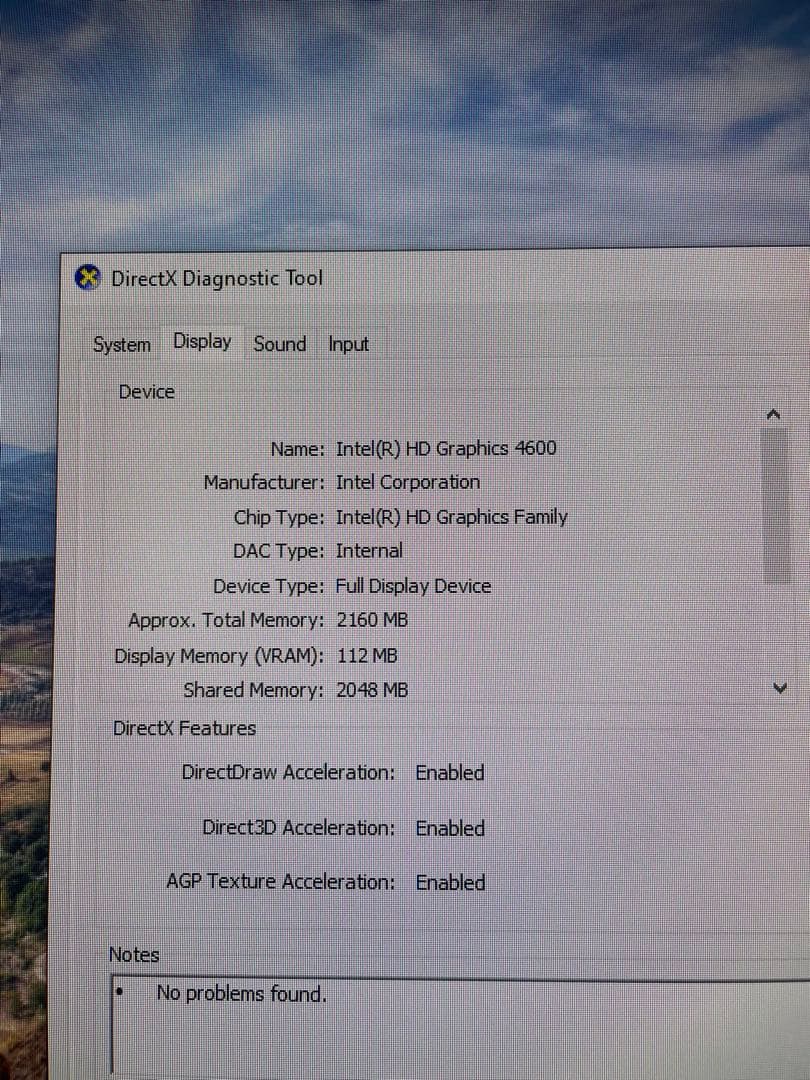Image resolution: width=810 pixels, height=1080 pixels.
Task: Switch to the System tab
Action: [x=122, y=344]
